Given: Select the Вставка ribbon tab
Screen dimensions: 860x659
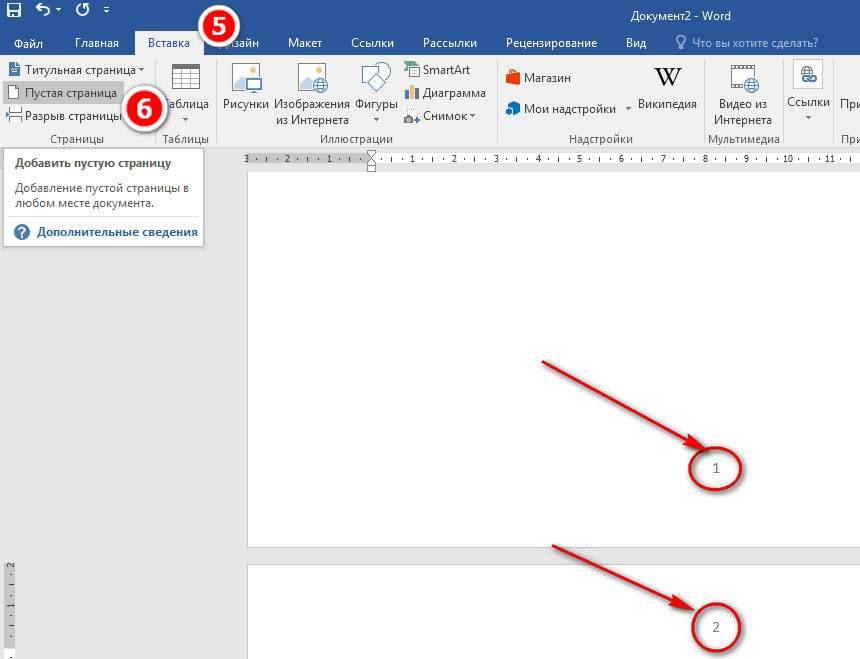Looking at the screenshot, I should point(168,43).
